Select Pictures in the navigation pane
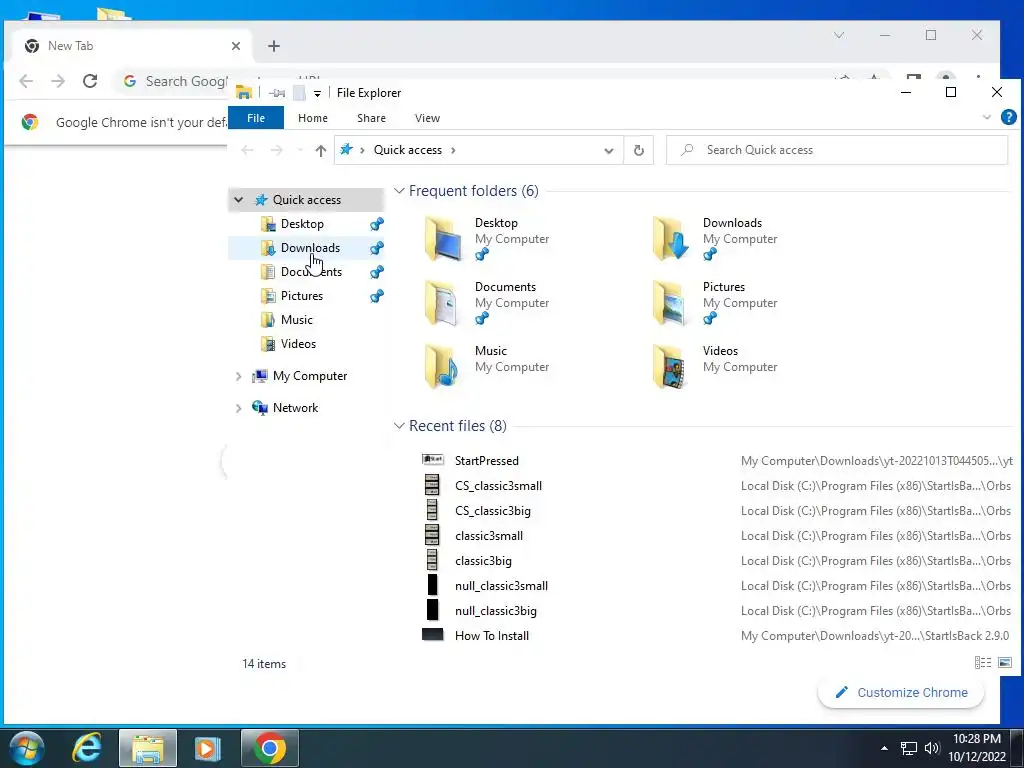This screenshot has height=768, width=1024. (302, 296)
